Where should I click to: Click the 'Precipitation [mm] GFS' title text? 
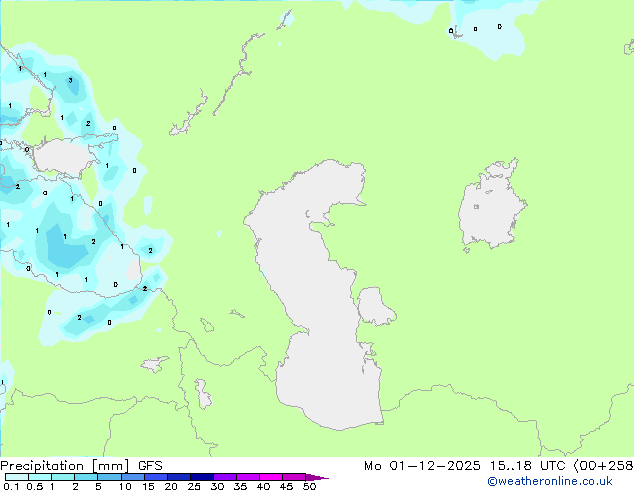pos(81,466)
